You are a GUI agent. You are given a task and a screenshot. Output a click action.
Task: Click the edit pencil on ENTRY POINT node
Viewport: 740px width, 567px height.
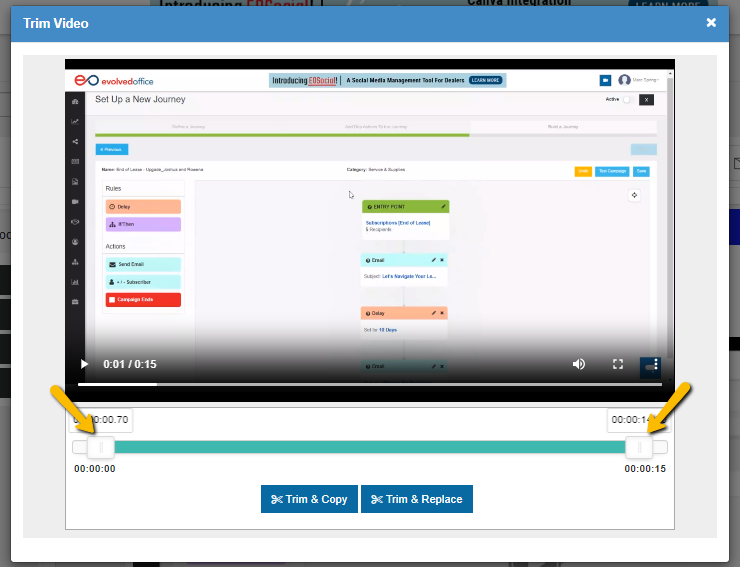coord(443,206)
